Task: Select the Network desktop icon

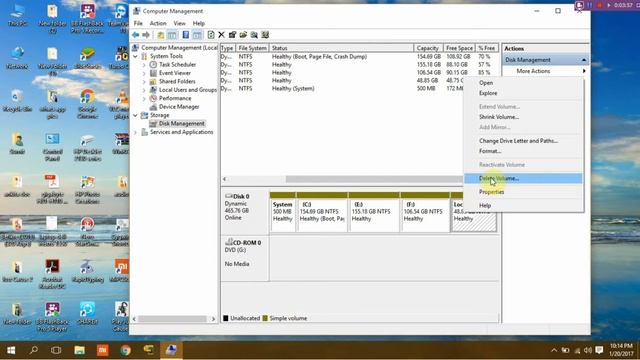Action: (x=17, y=58)
